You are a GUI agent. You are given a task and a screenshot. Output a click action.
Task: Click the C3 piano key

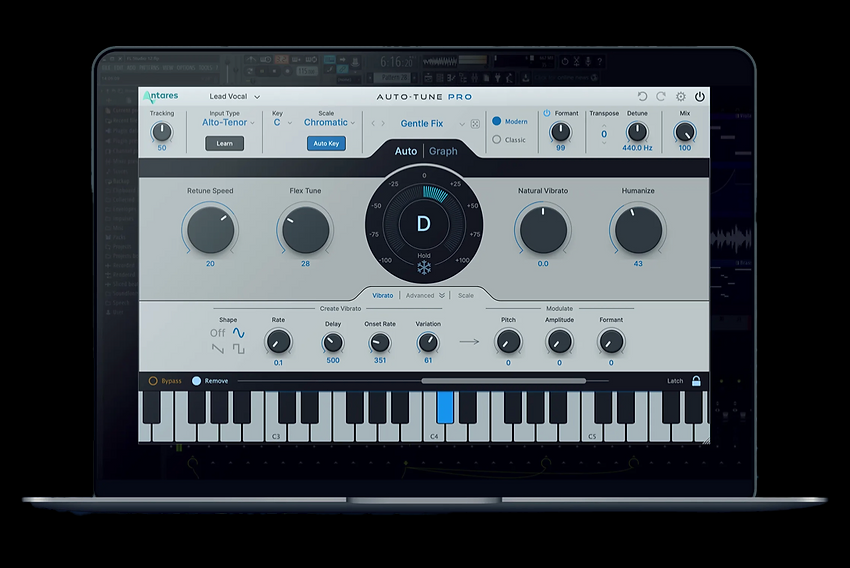point(276,433)
